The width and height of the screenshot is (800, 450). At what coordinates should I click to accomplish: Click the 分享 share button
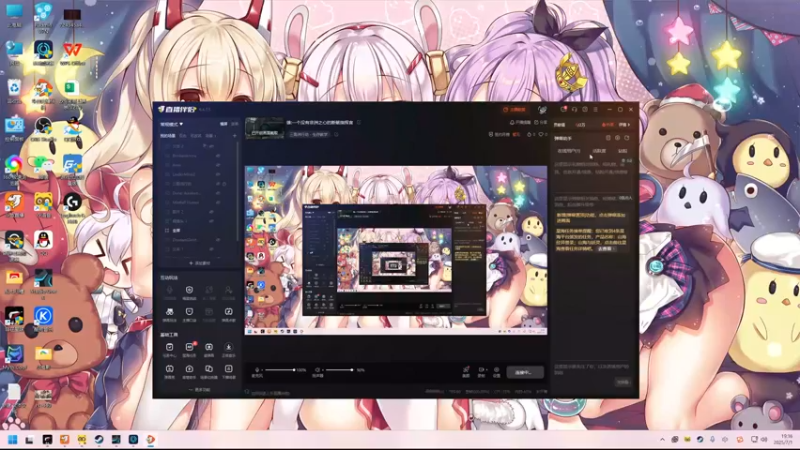[x=540, y=122]
